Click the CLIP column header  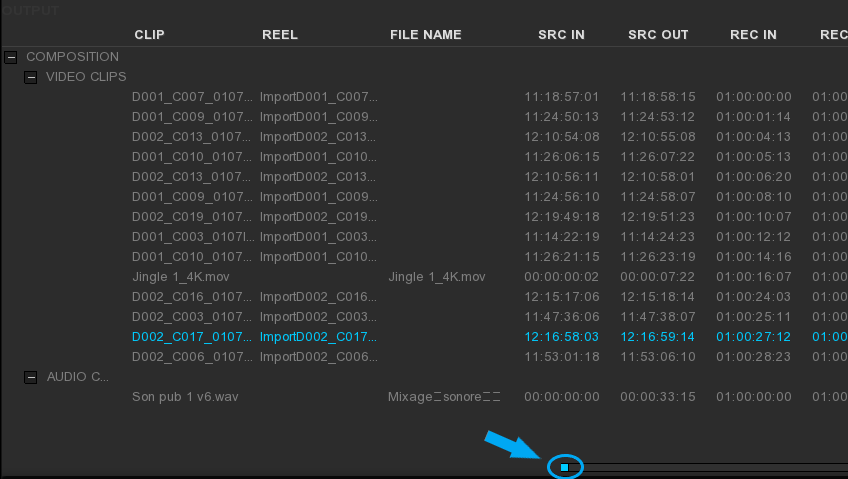coord(149,35)
